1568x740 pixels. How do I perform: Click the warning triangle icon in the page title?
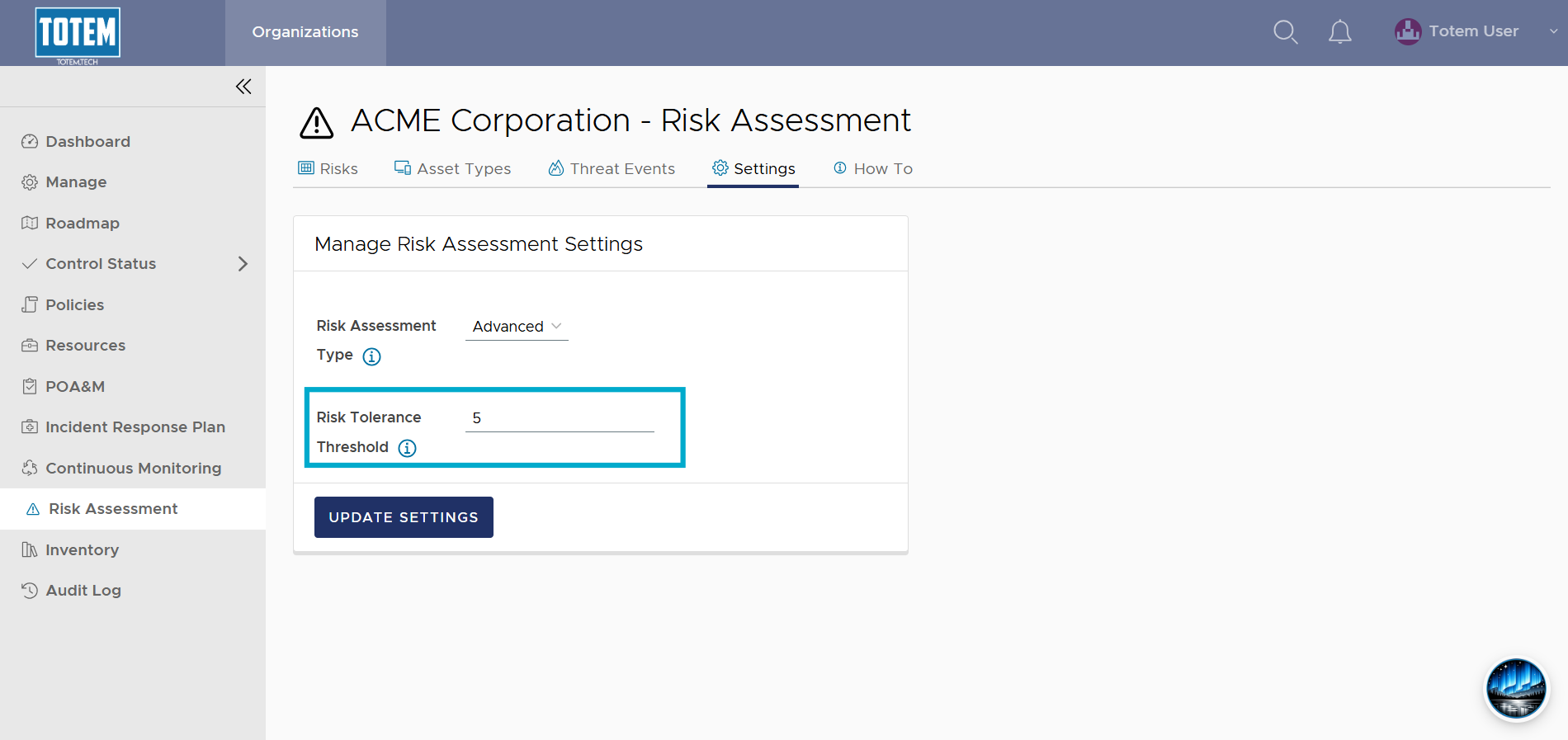click(x=317, y=123)
